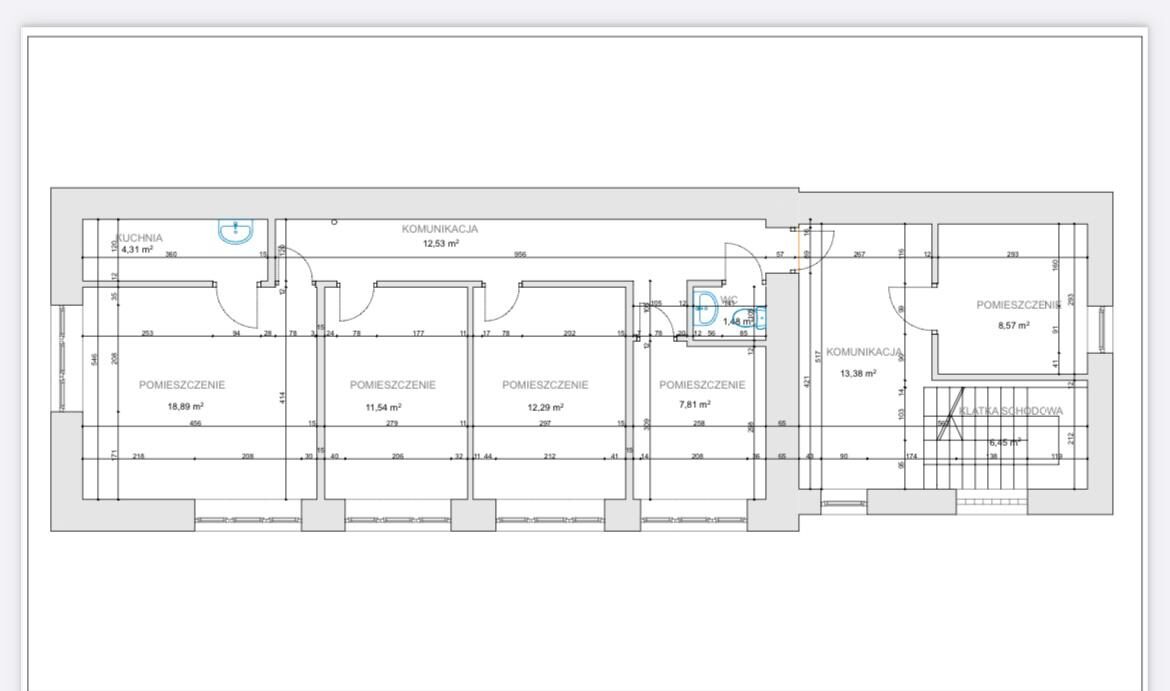Click the corridor dimension 956
Screen dimensions: 1170x691
520,254
